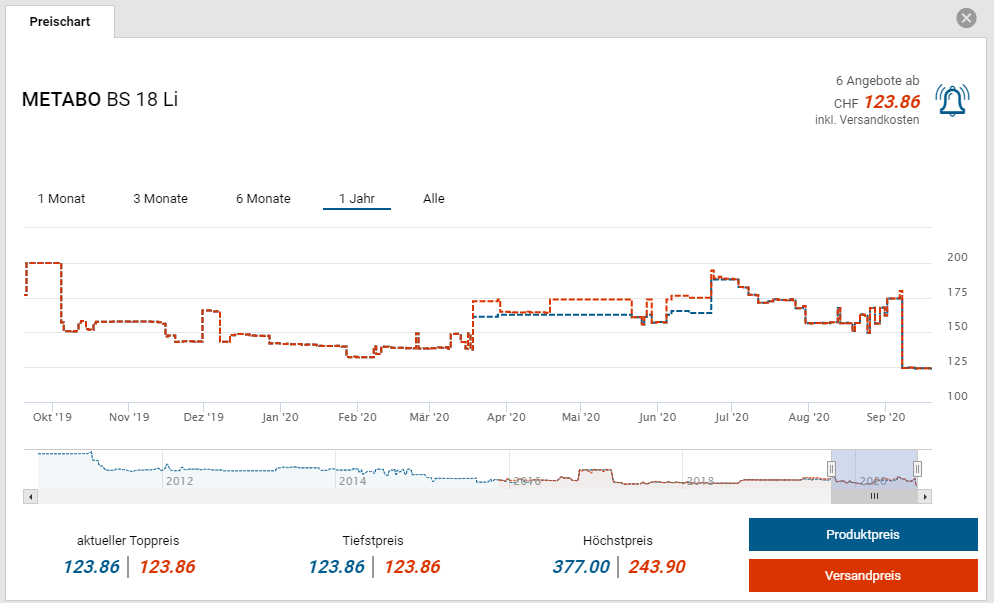Click the 2014 label in navigator timeline
994x603 pixels.
tap(353, 481)
